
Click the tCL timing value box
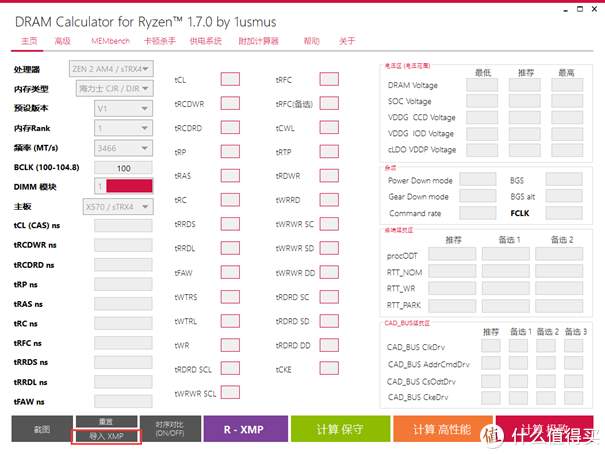(230, 79)
